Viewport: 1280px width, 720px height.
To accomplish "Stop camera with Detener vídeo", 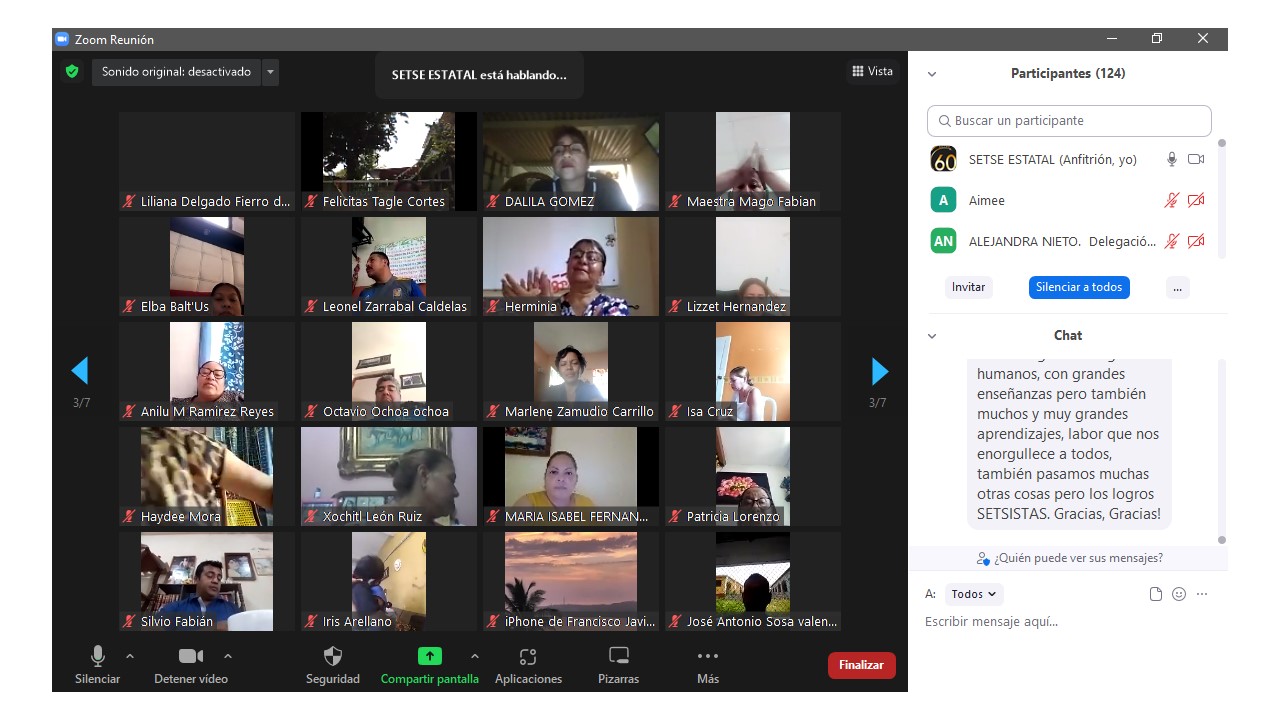I will tap(190, 657).
